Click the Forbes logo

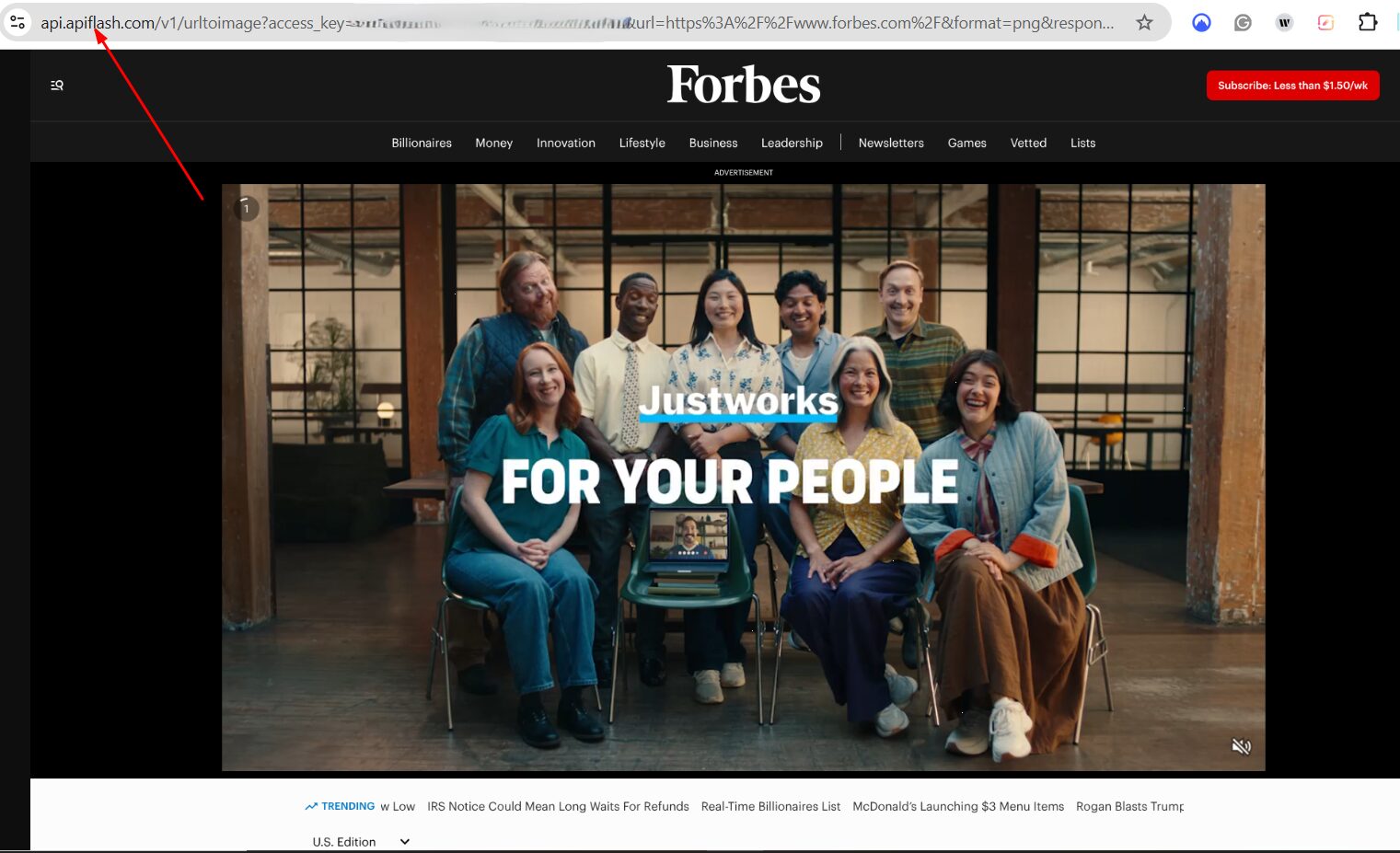tap(744, 85)
